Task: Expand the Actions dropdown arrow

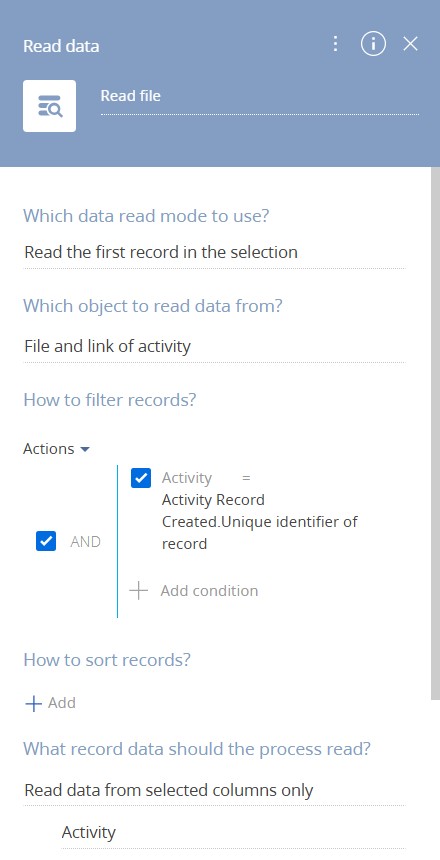Action: [x=84, y=449]
